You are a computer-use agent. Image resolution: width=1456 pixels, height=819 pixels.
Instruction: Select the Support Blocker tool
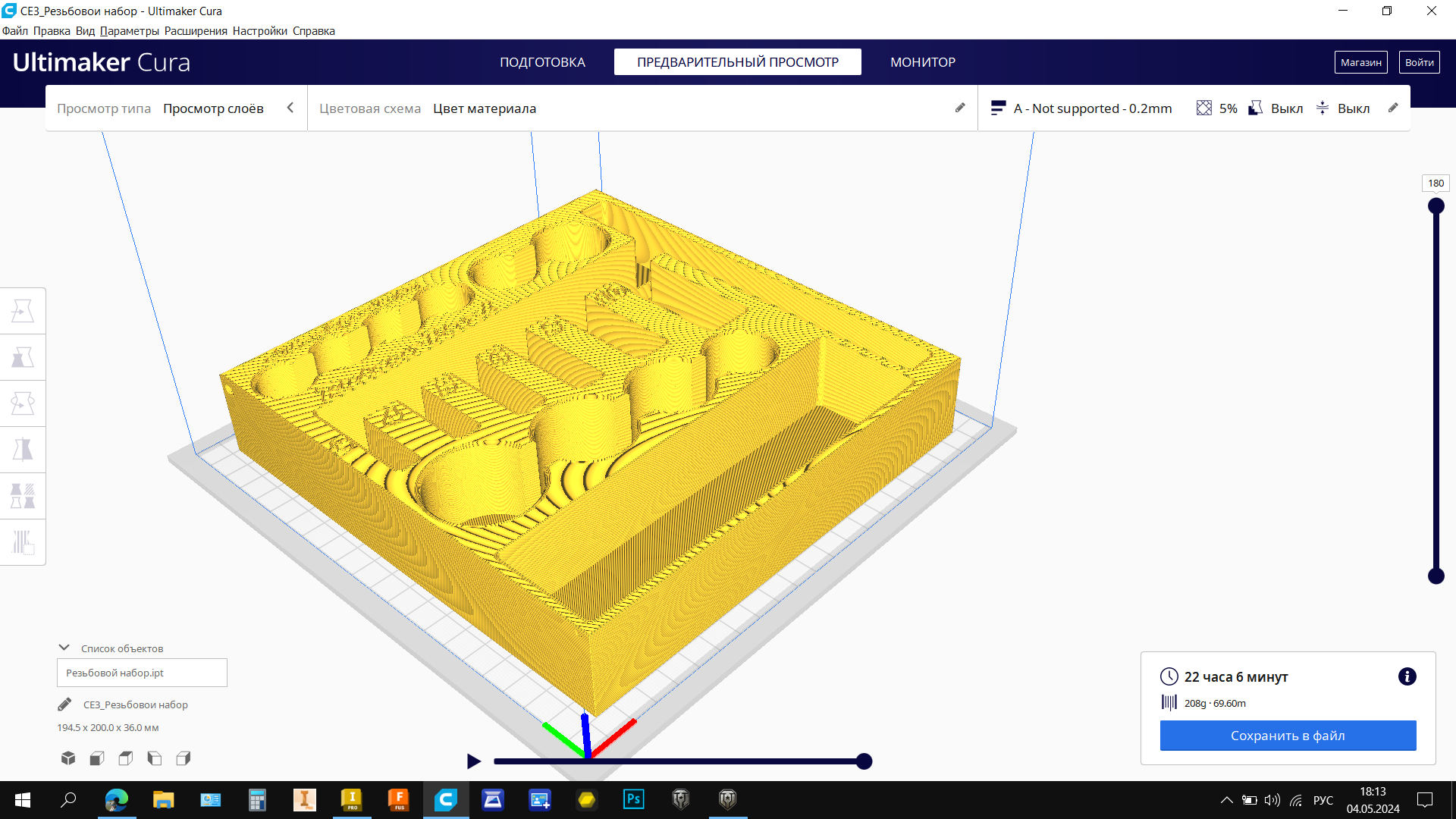tap(23, 542)
